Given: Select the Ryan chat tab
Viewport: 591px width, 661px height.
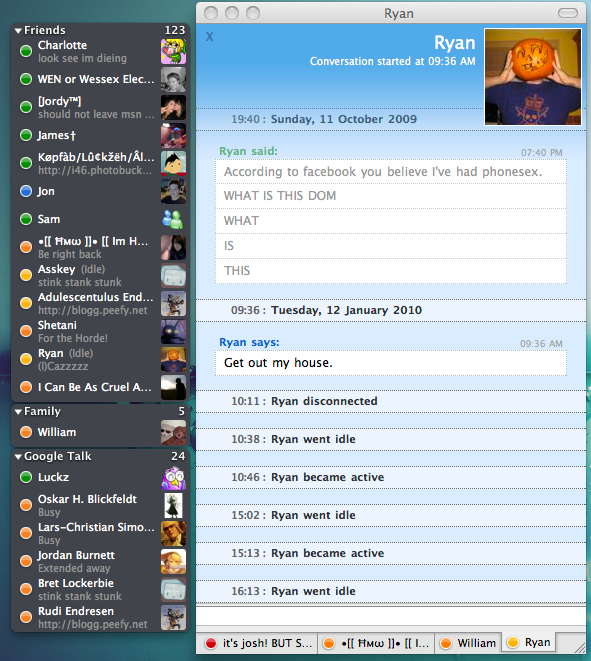Looking at the screenshot, I should pos(529,642).
